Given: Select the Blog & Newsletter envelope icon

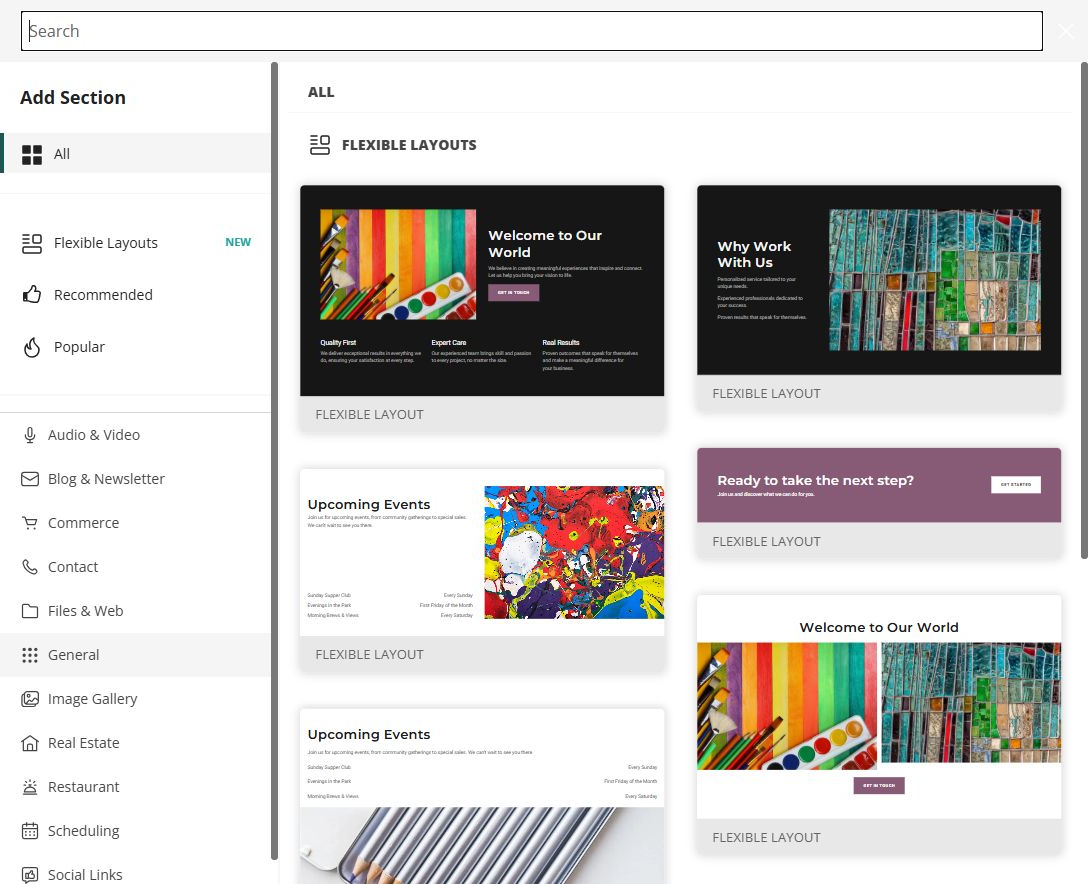Looking at the screenshot, I should 30,479.
